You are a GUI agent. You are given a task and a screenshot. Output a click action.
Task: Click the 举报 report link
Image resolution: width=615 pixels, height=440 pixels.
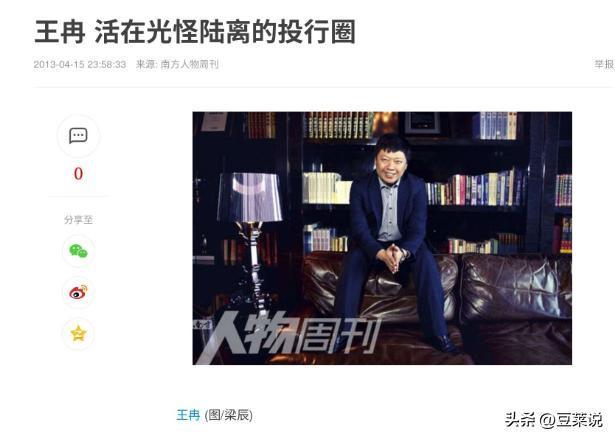pos(604,64)
